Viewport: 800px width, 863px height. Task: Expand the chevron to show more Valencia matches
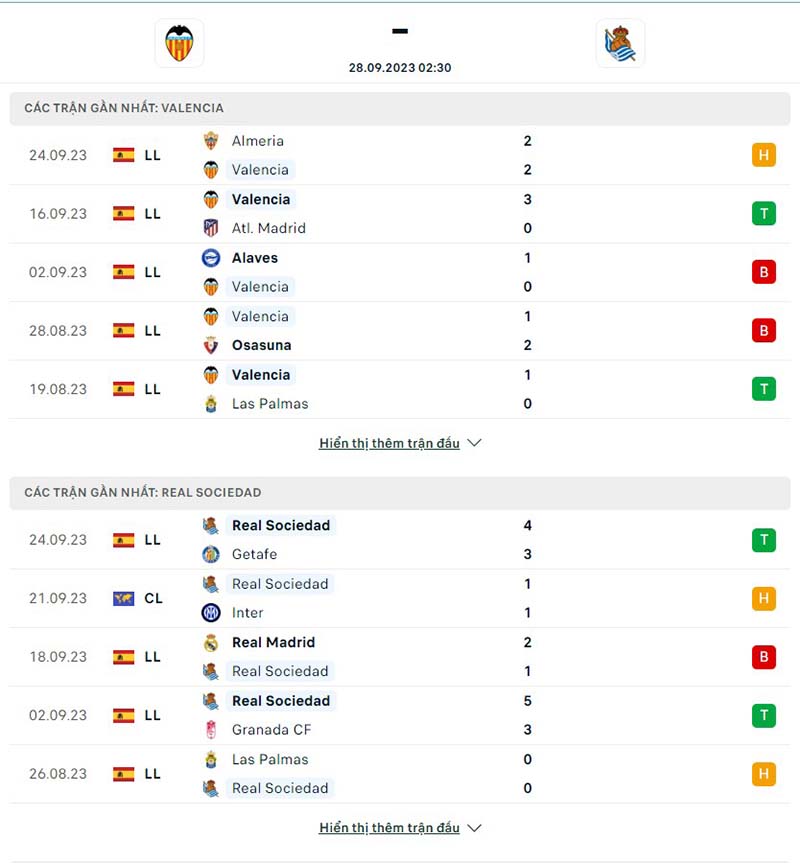(474, 442)
